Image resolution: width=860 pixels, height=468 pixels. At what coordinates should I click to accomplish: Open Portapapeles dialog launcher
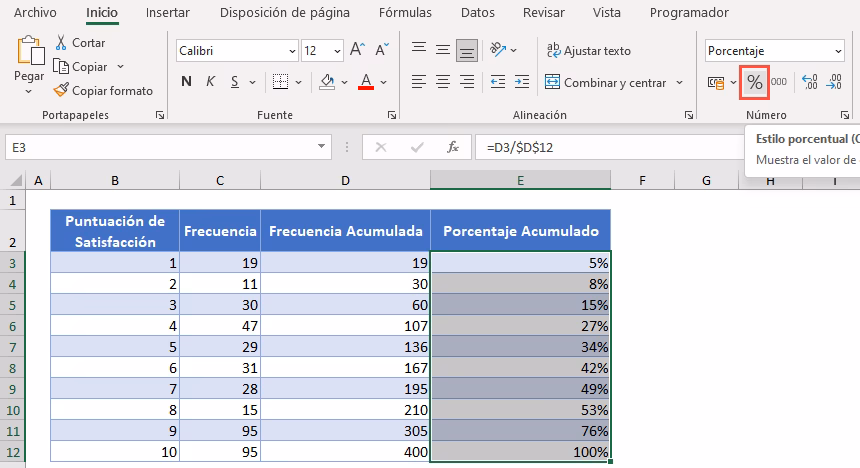(x=160, y=115)
